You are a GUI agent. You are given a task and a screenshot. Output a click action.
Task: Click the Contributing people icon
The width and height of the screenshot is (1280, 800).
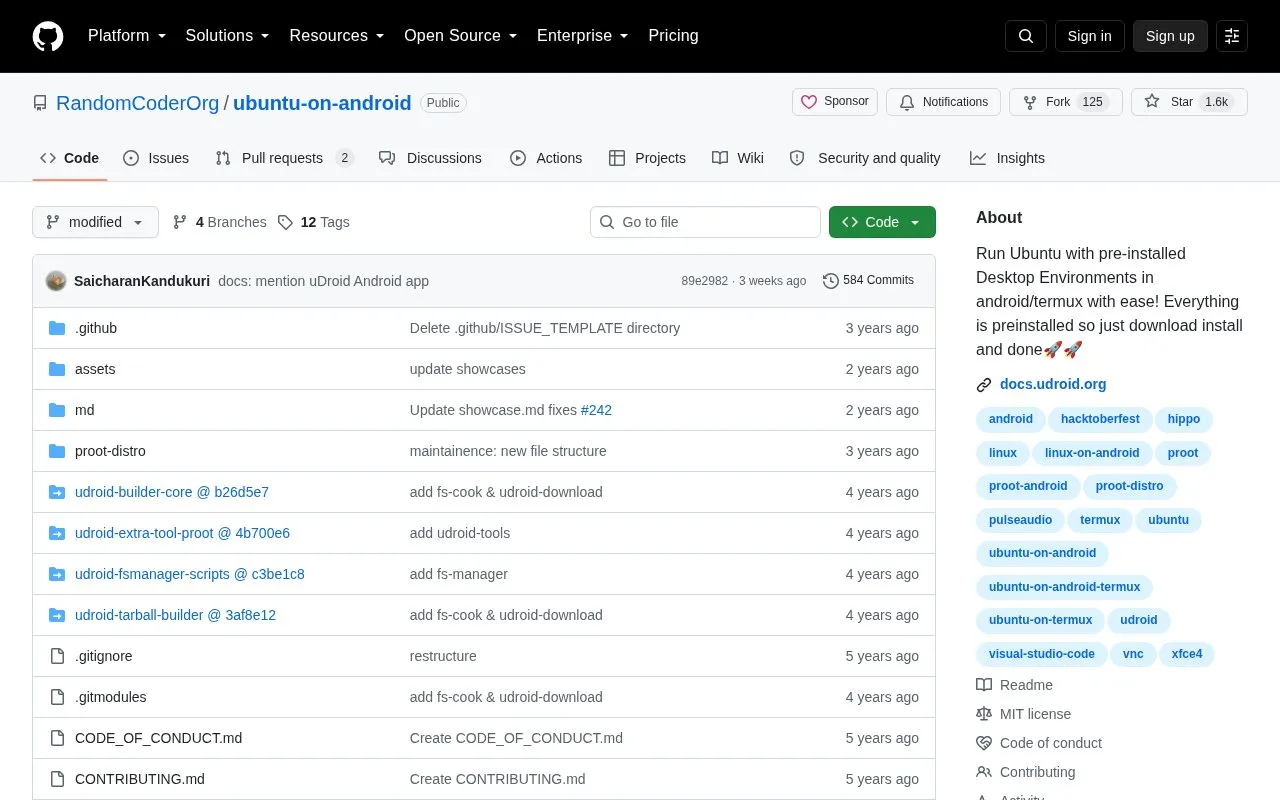[984, 772]
